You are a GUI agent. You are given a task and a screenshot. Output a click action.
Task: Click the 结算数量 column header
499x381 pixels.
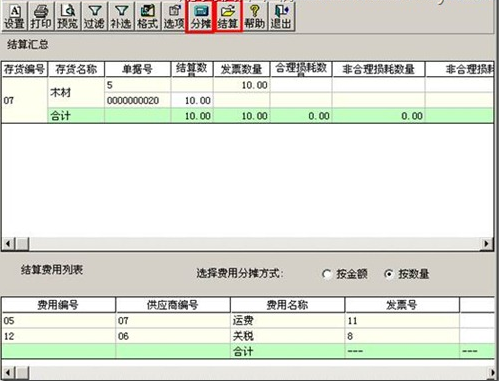(x=192, y=69)
